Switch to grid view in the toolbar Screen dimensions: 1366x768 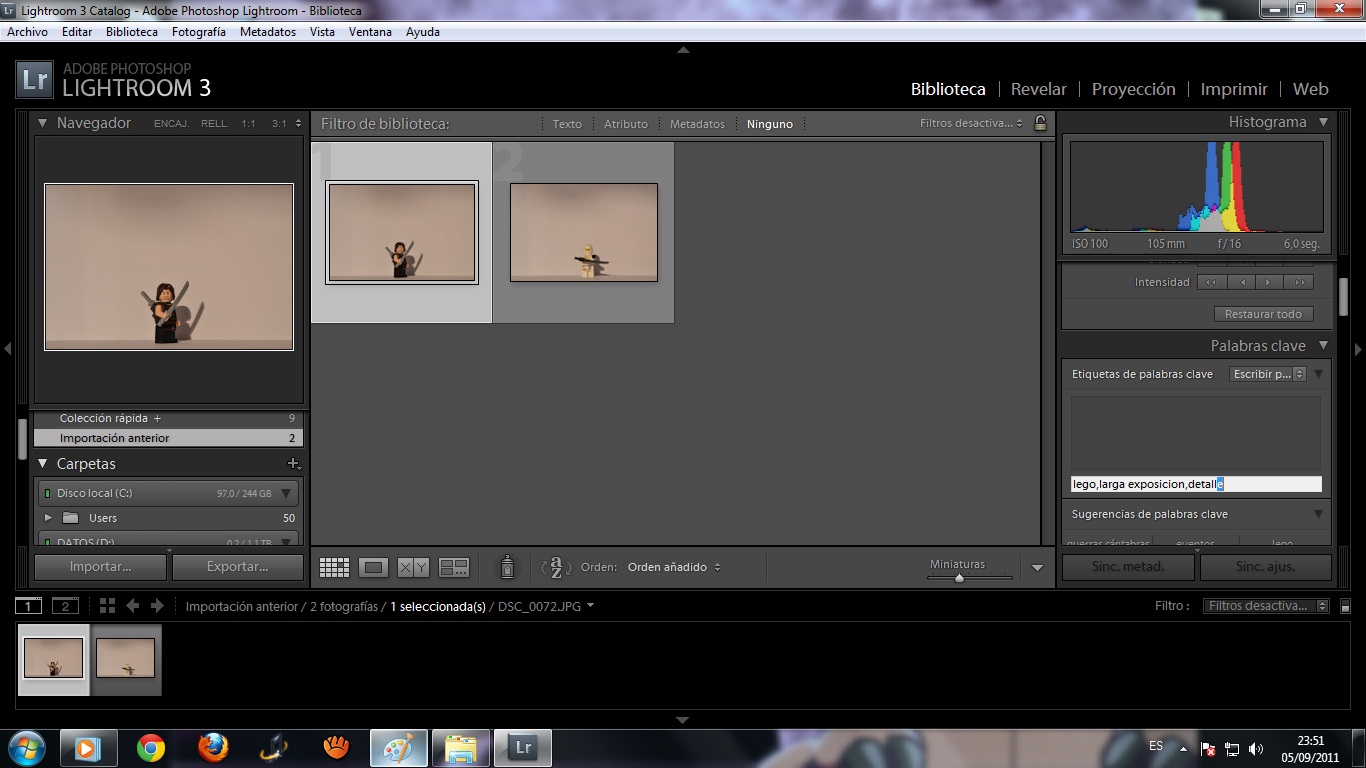point(334,567)
